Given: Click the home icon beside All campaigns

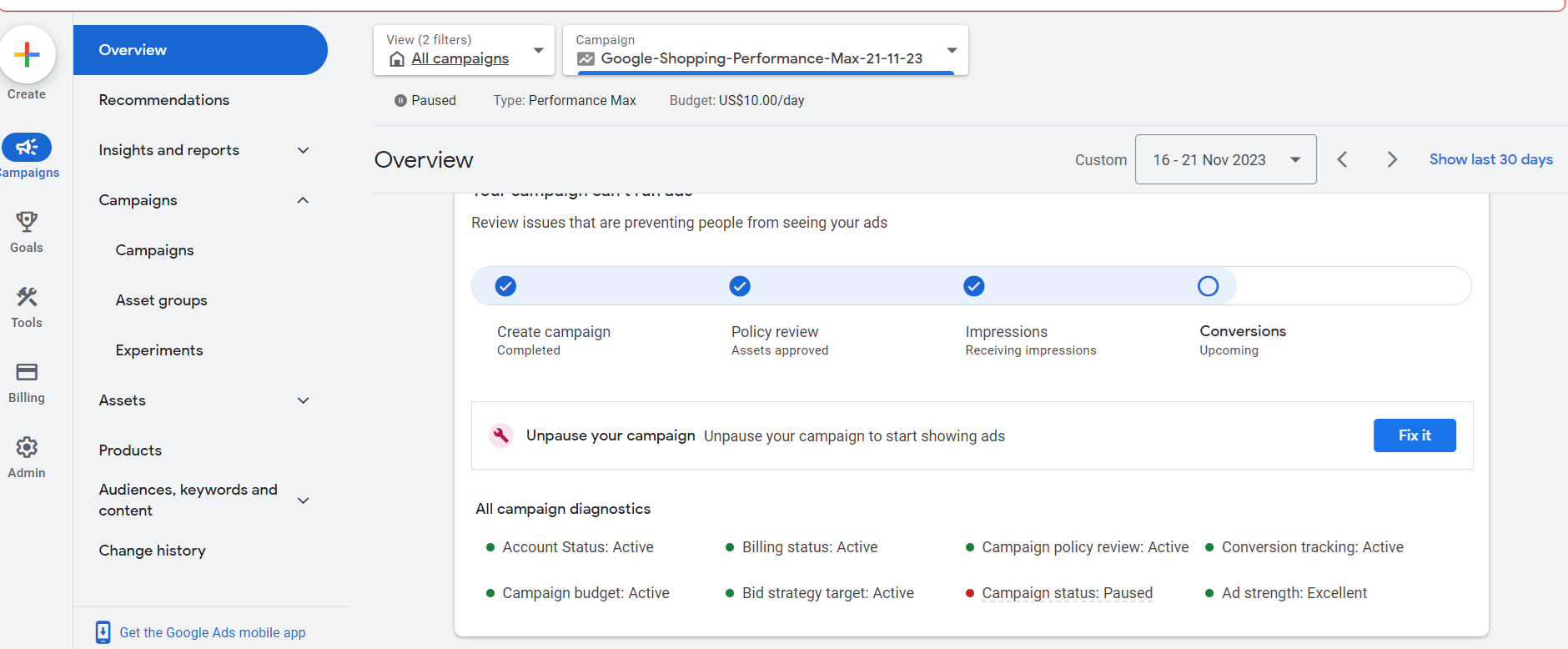Looking at the screenshot, I should 397,59.
